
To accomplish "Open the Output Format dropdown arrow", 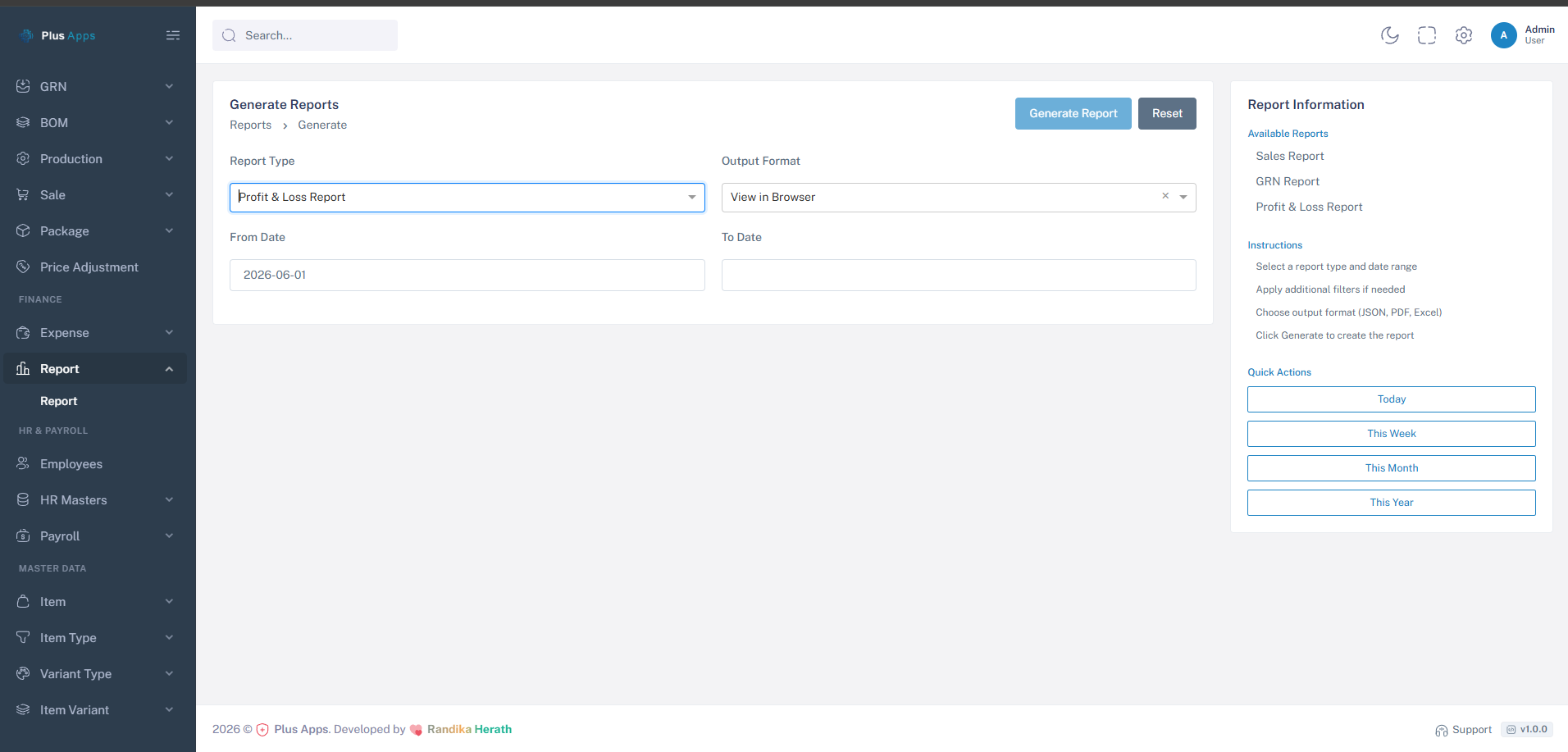I will click(1183, 197).
